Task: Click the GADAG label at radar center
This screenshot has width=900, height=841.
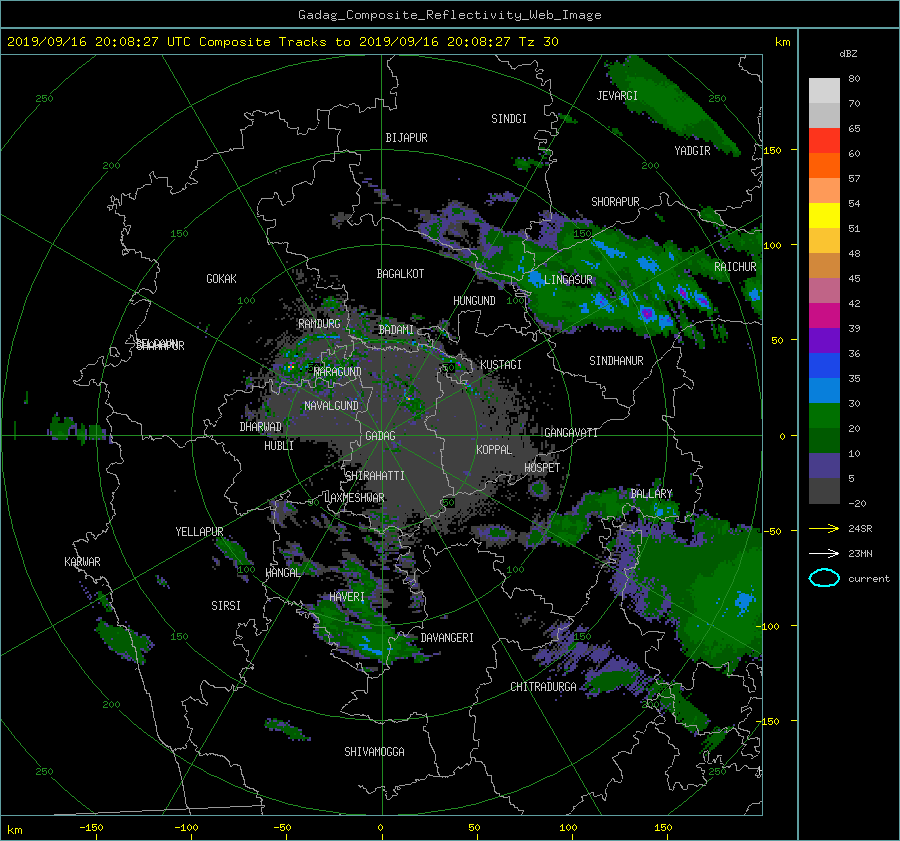Action: pos(380,436)
